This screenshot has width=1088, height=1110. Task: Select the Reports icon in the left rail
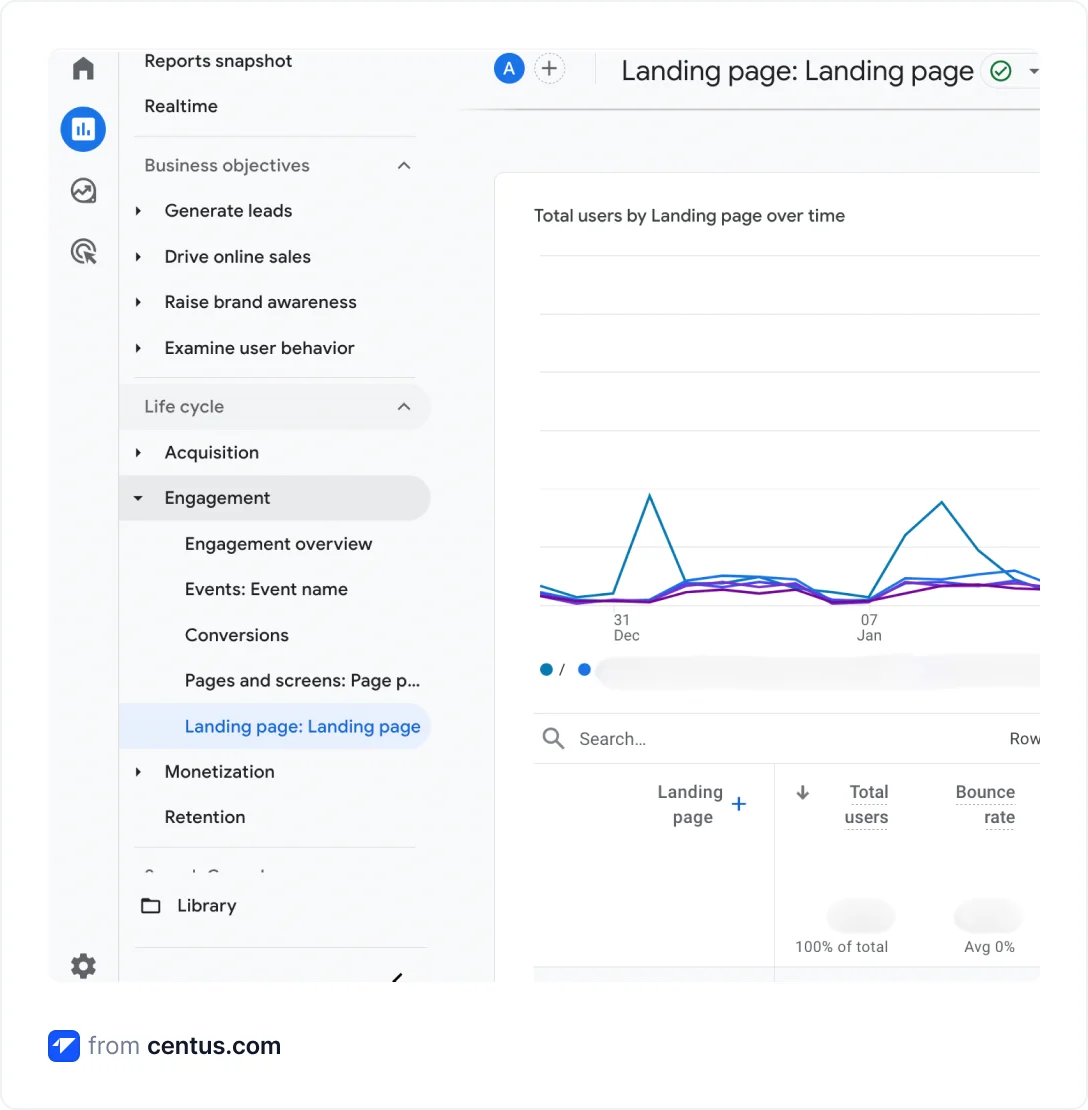click(83, 129)
